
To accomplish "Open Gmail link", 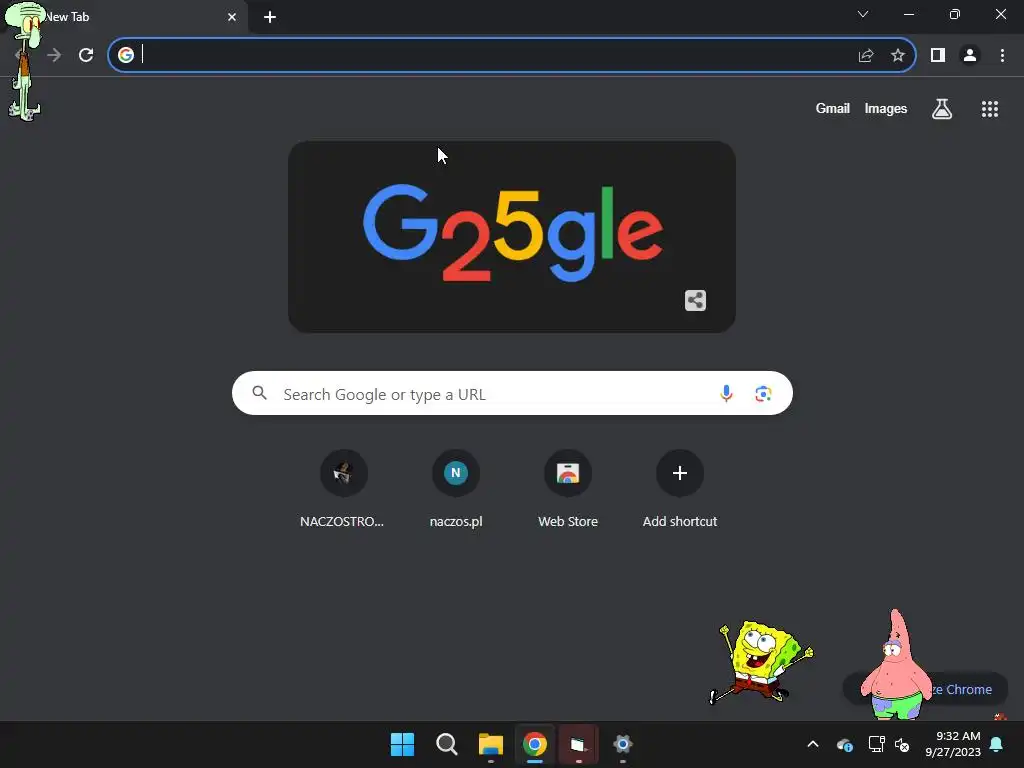I will 833,108.
